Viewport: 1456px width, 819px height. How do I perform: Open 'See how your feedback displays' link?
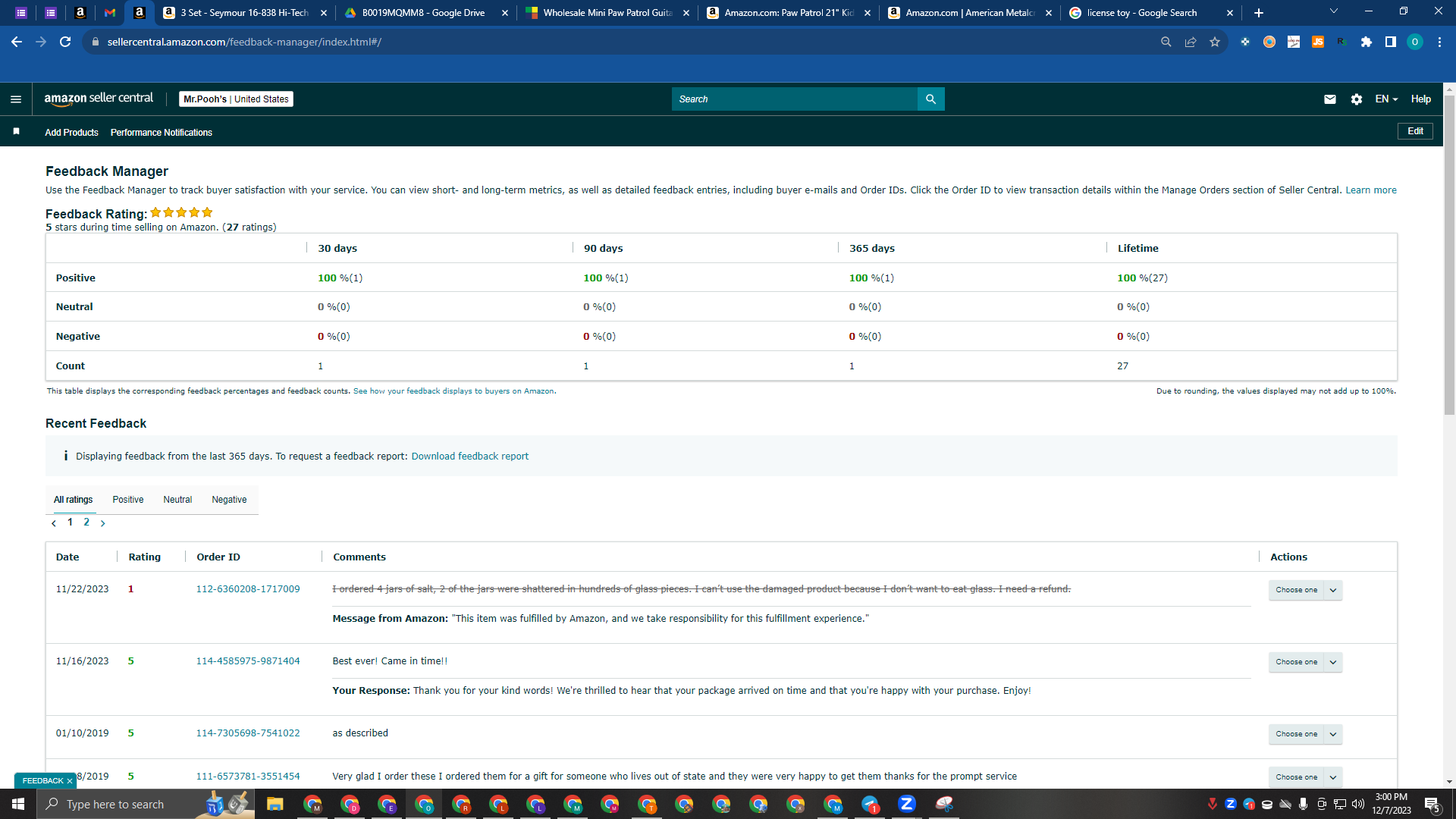[x=454, y=391]
